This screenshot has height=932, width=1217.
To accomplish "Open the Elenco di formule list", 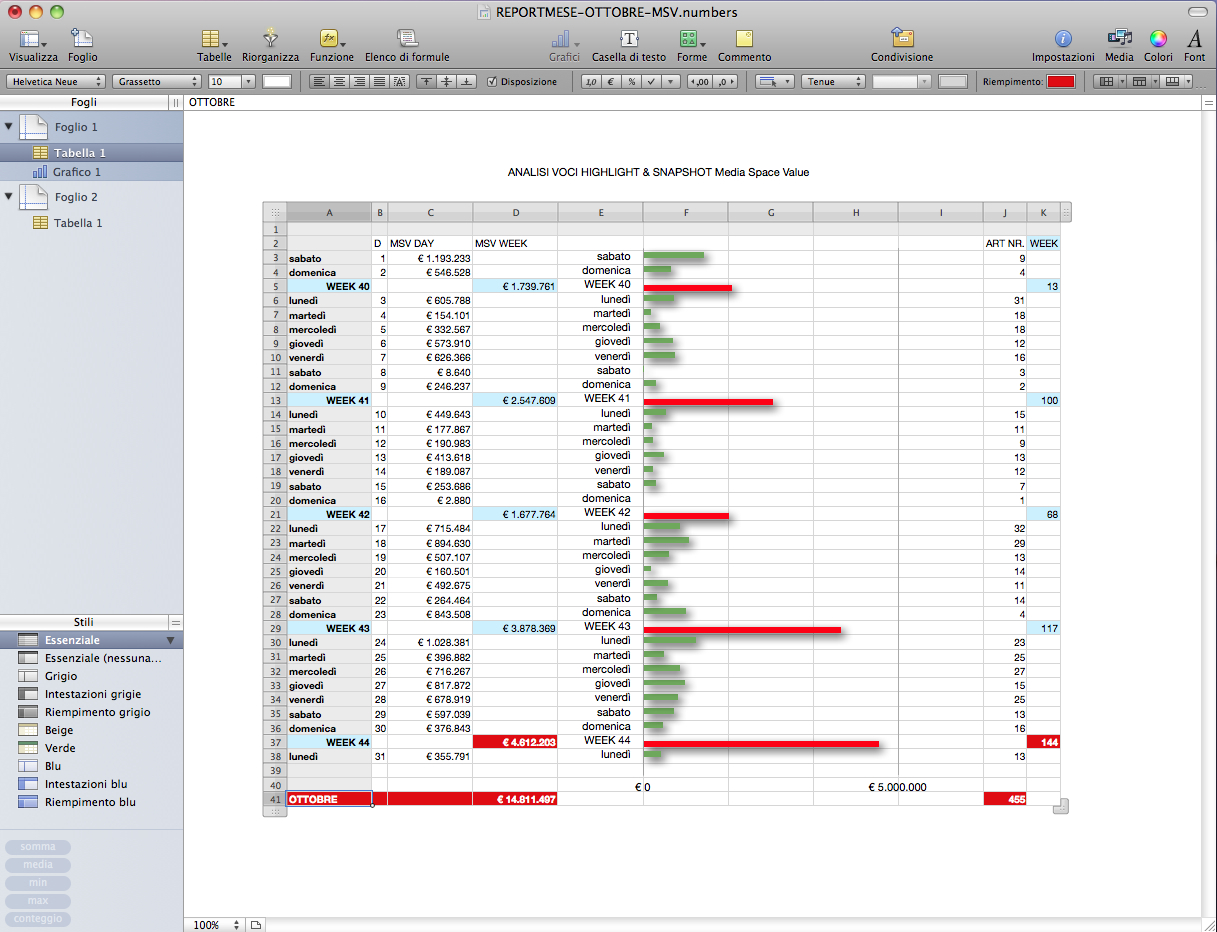I will point(407,39).
